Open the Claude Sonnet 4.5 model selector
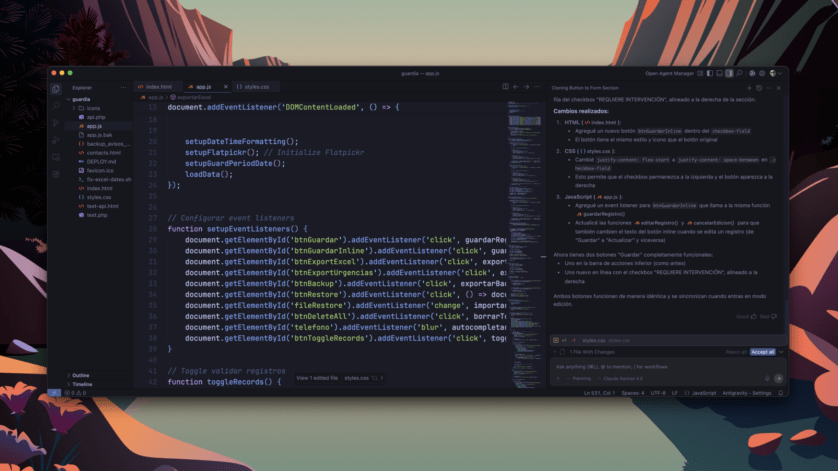Image resolution: width=838 pixels, height=471 pixels. pyautogui.click(x=620, y=379)
